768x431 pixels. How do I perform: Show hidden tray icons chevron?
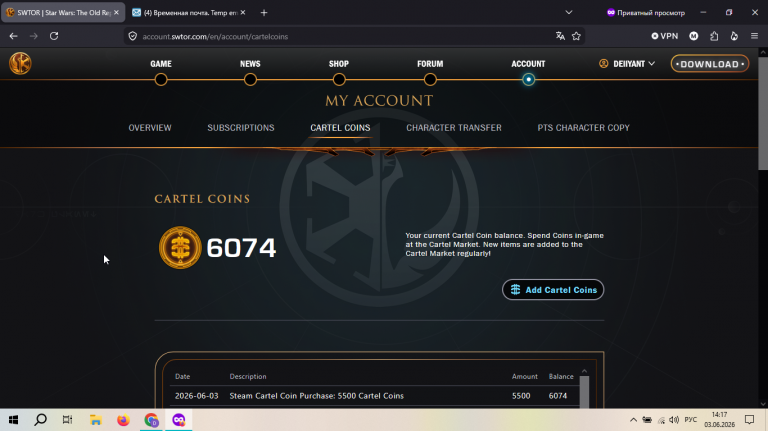click(633, 420)
